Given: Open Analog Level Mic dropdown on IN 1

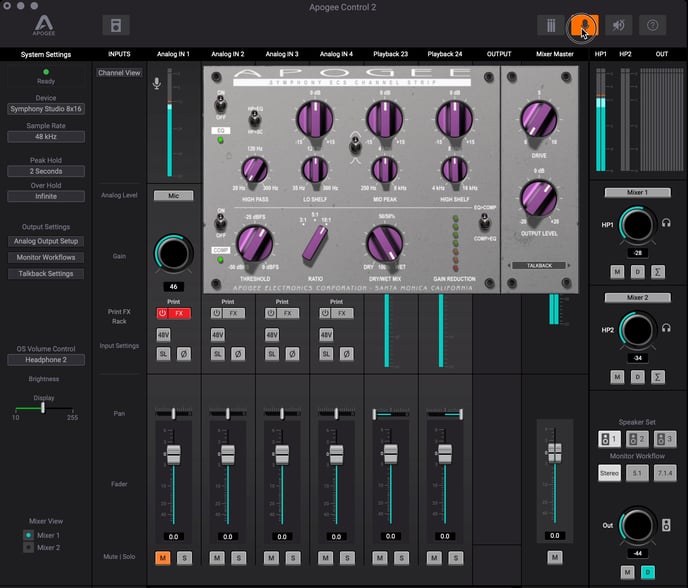Looking at the screenshot, I should coord(173,195).
